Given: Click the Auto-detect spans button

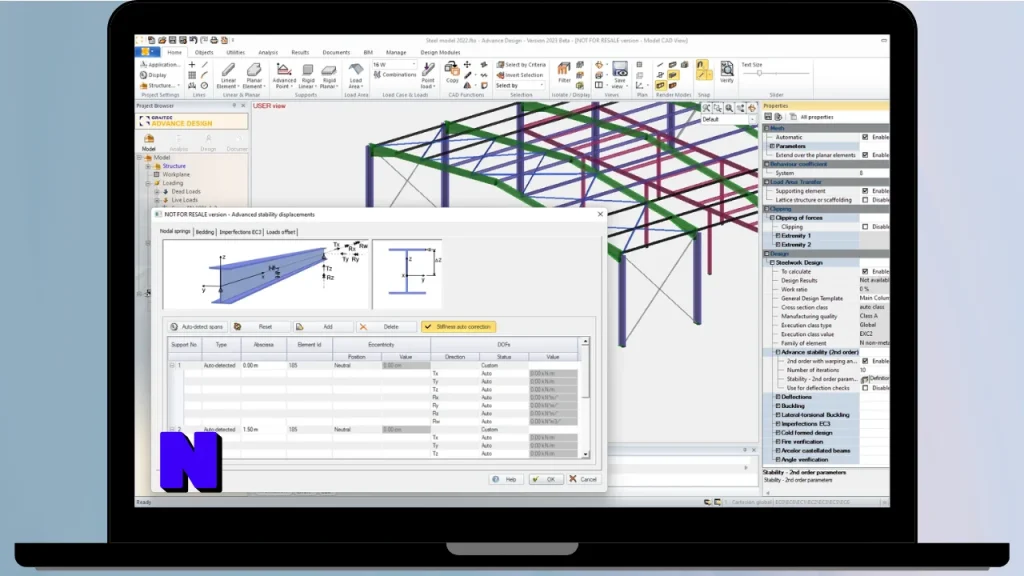Looking at the screenshot, I should point(197,327).
